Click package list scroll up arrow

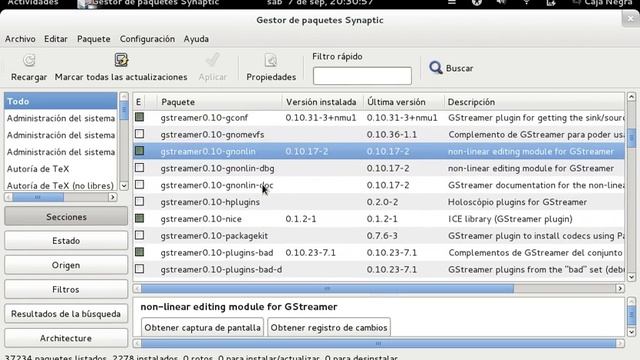coord(631,97)
